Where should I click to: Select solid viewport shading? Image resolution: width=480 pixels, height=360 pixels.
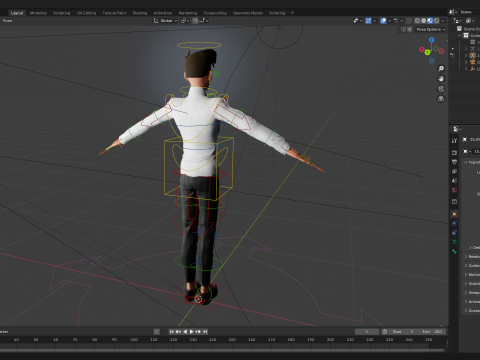tap(424, 21)
